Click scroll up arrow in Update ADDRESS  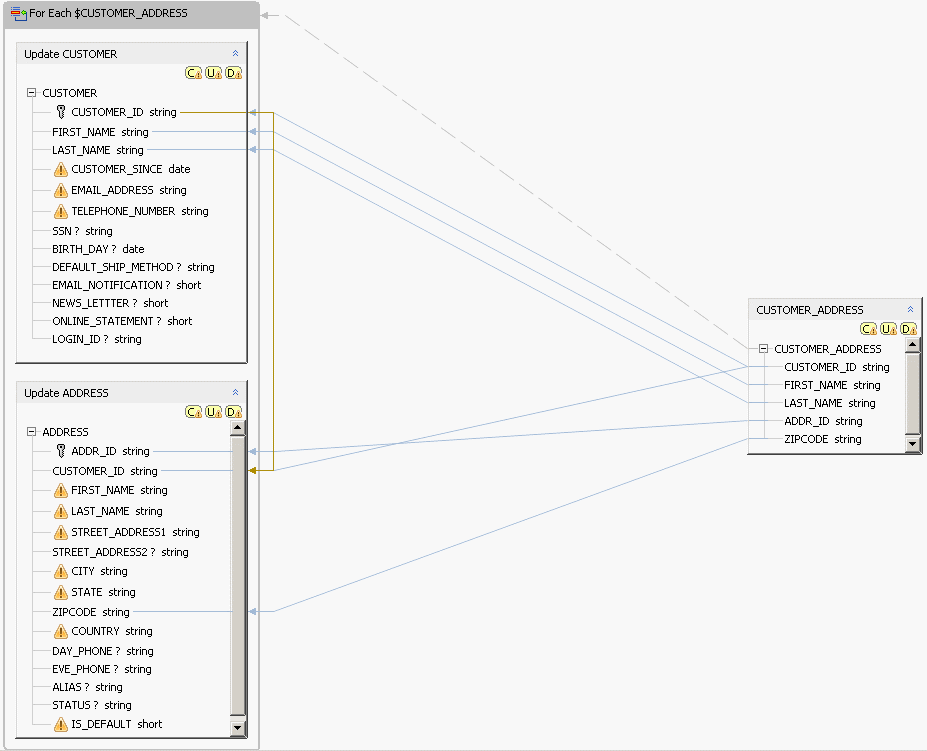tap(238, 428)
